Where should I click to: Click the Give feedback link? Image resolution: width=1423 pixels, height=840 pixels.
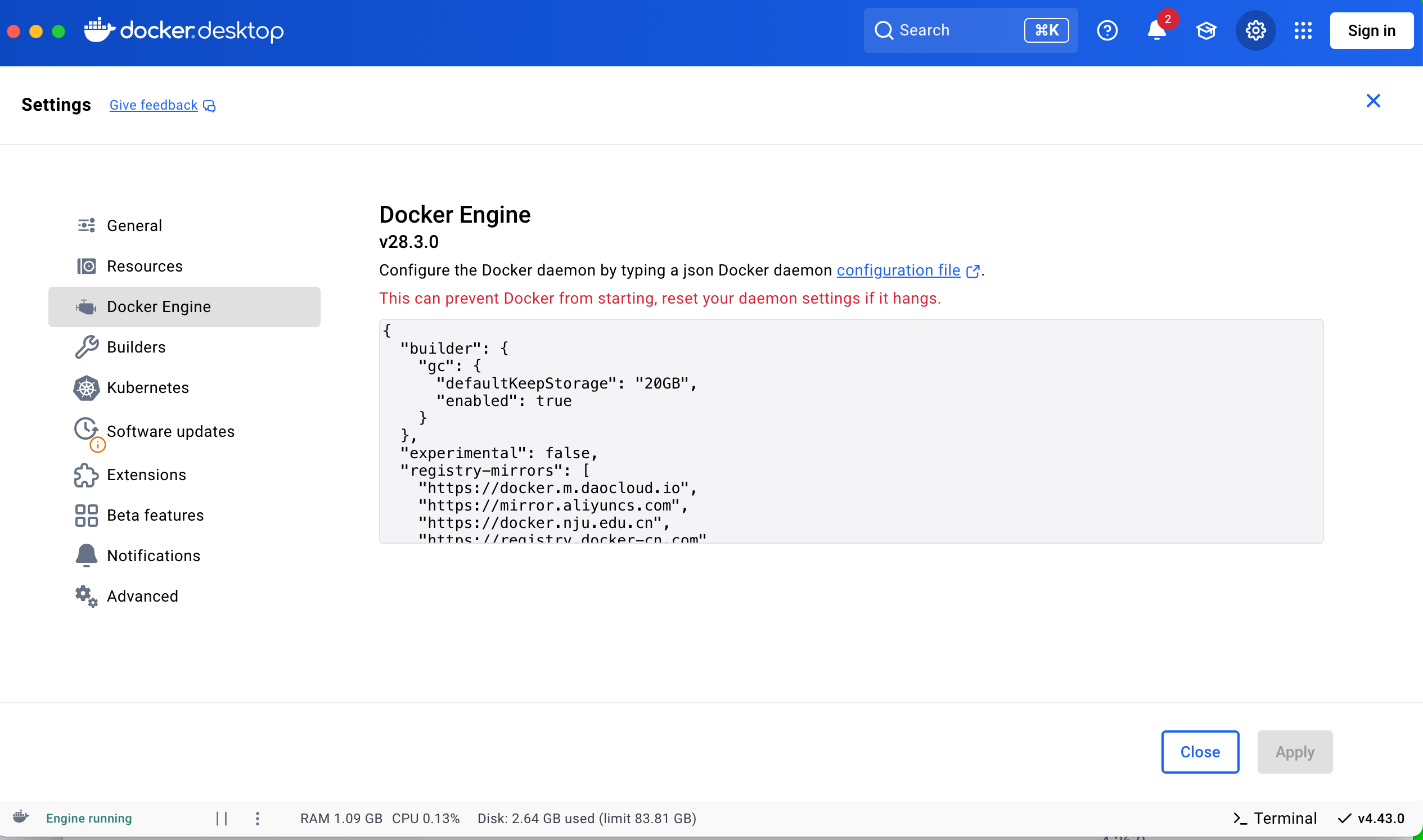[154, 105]
